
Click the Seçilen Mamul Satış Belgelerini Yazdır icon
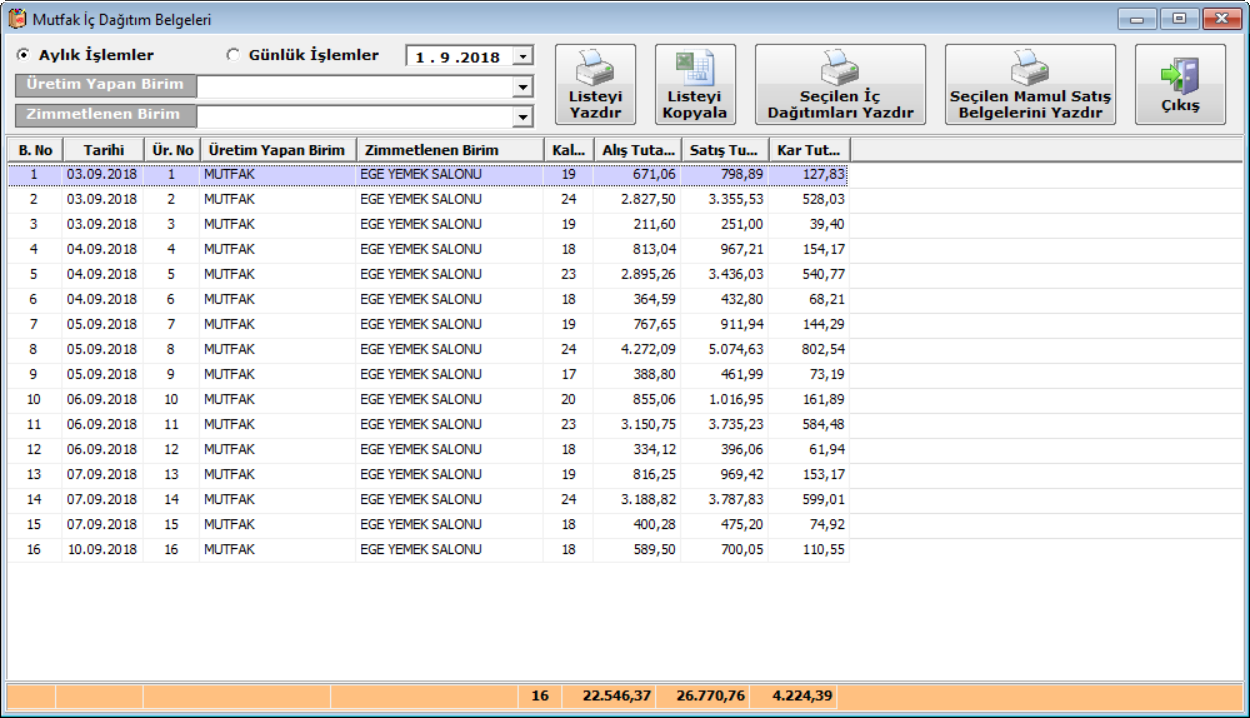(1029, 69)
